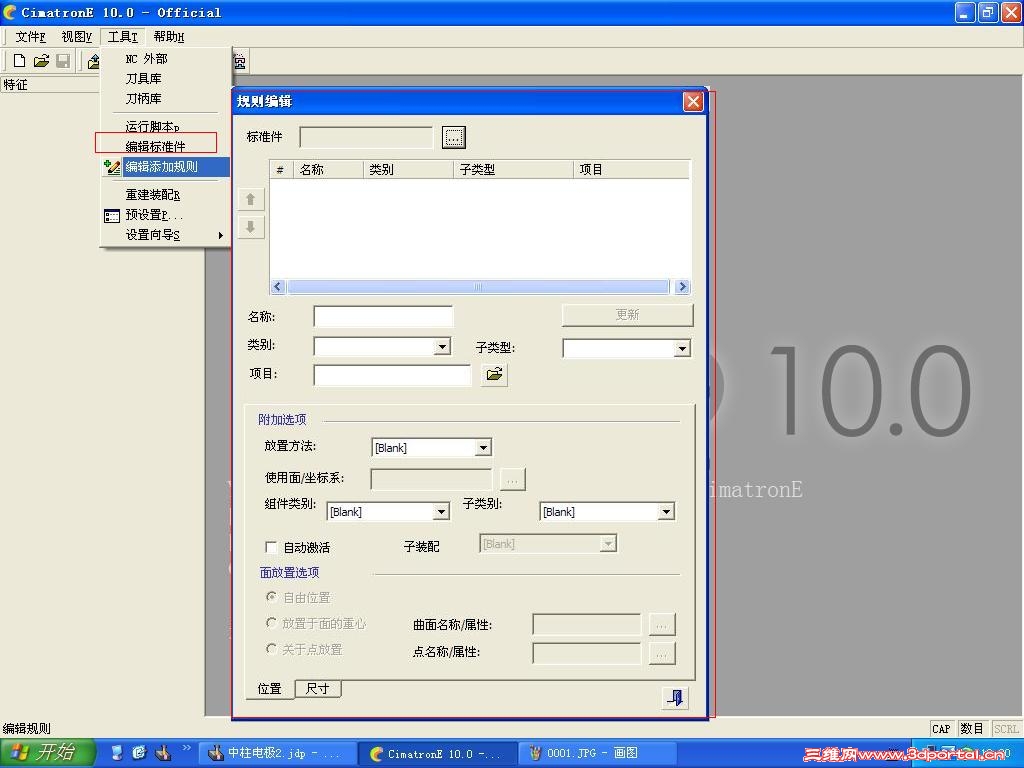
Task: Click the open folder icon beside 项目
Action: click(494, 374)
